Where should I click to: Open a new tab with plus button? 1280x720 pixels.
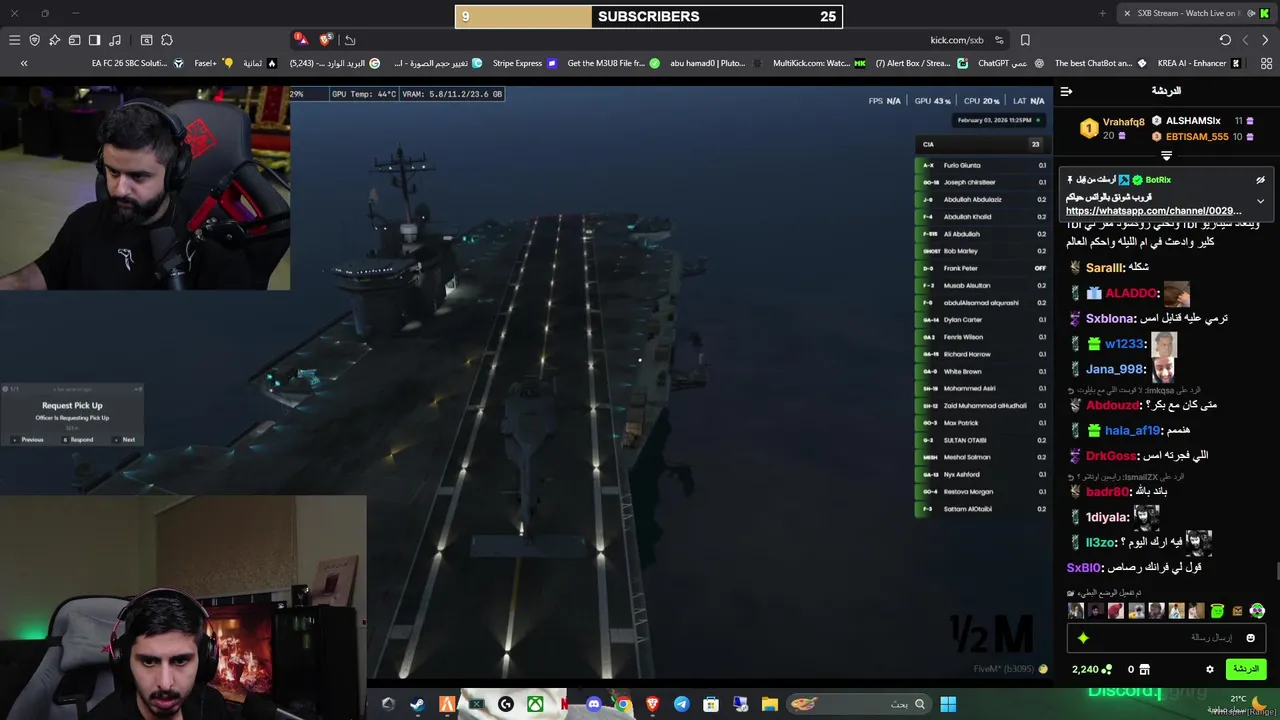point(1102,13)
